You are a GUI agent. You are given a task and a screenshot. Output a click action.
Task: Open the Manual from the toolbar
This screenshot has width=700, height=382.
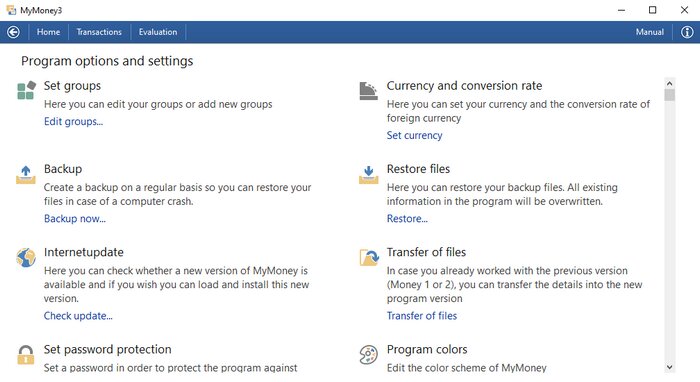coord(650,32)
